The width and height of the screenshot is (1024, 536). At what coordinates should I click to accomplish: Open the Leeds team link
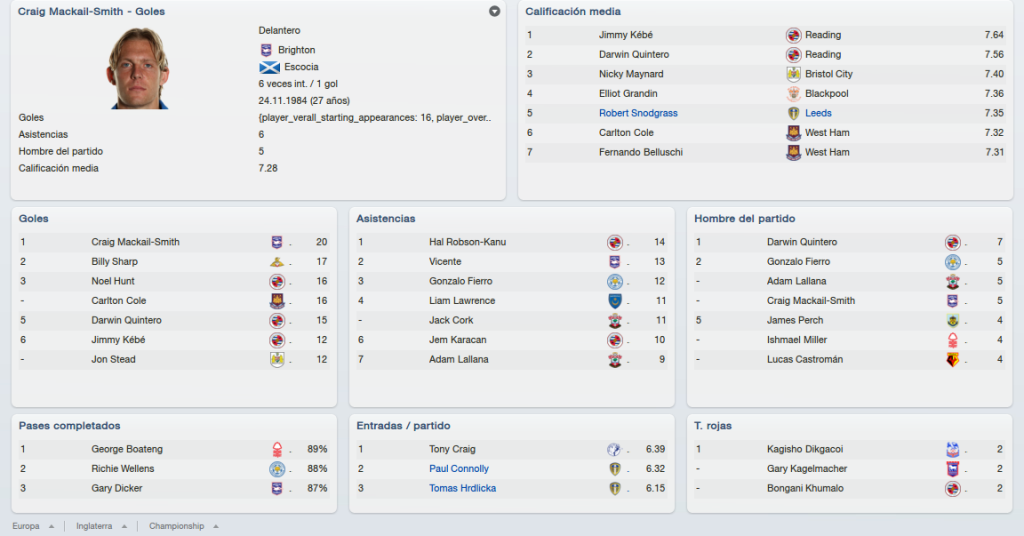818,114
